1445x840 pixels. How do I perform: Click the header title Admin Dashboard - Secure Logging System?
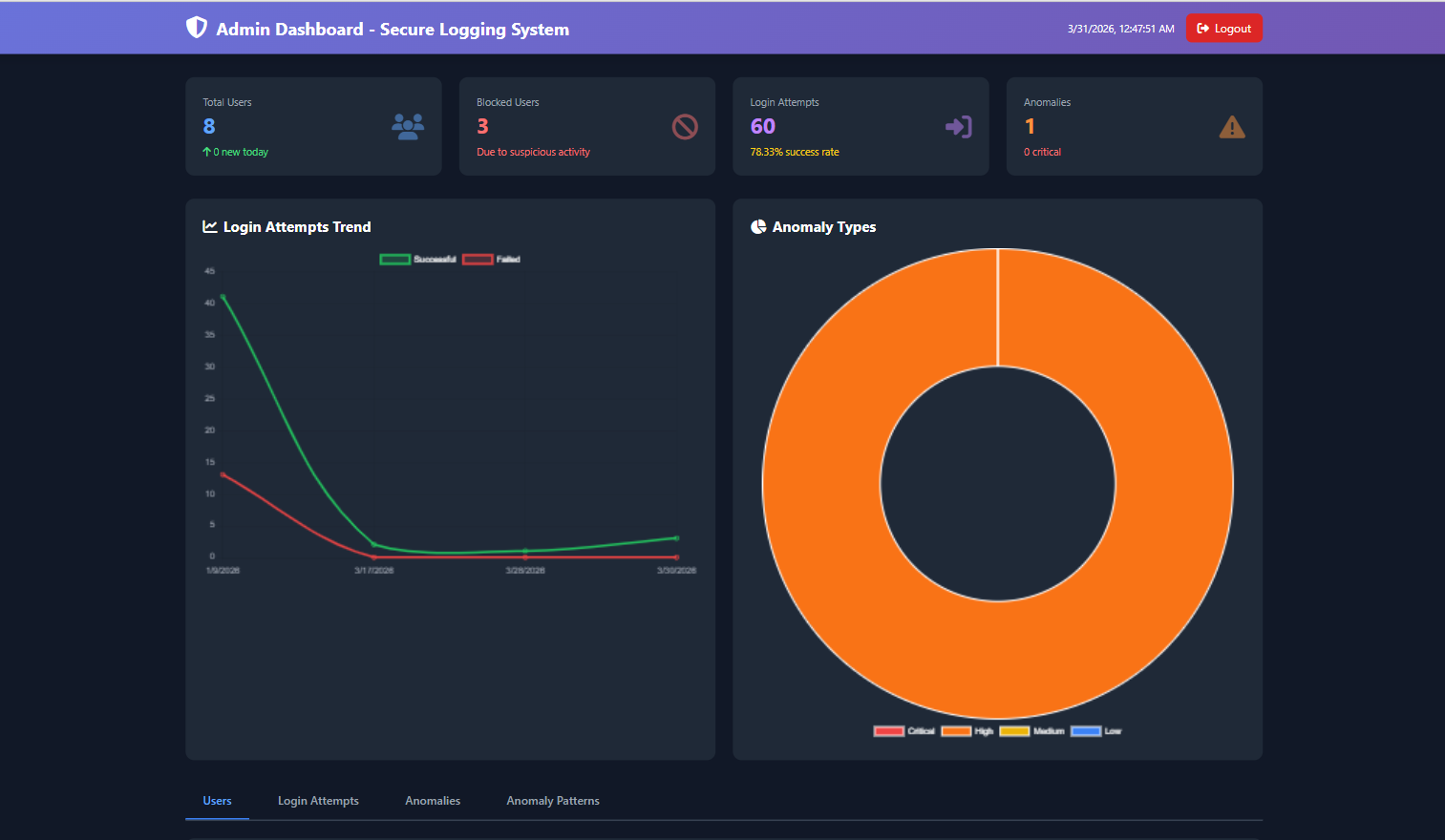coord(393,30)
